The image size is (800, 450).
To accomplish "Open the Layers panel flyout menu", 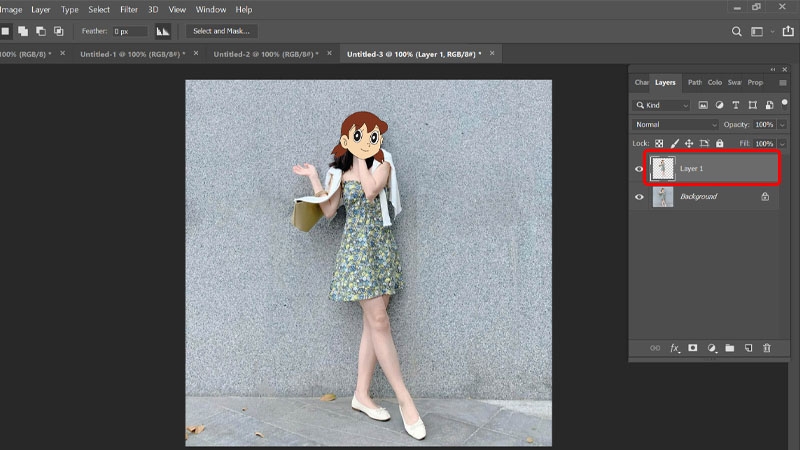I will [783, 83].
